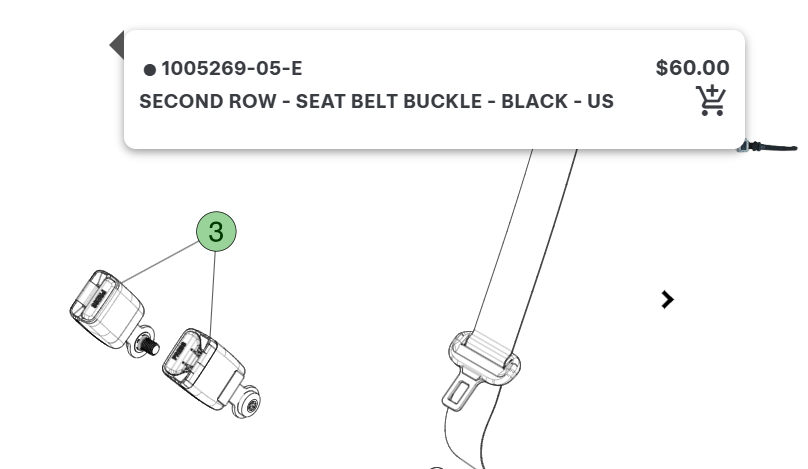Click the right-pointing chevron arrow
The height and width of the screenshot is (469, 808).
[668, 299]
